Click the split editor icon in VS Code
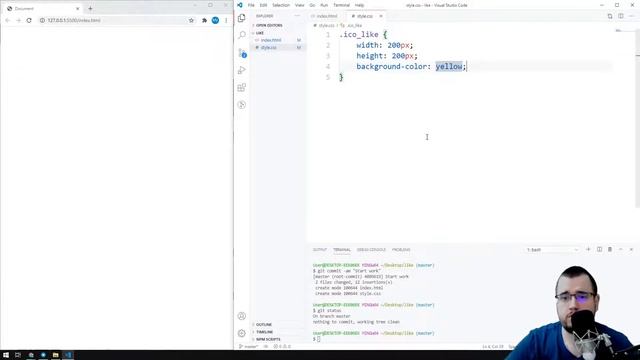Image resolution: width=640 pixels, height=360 pixels. click(x=621, y=16)
